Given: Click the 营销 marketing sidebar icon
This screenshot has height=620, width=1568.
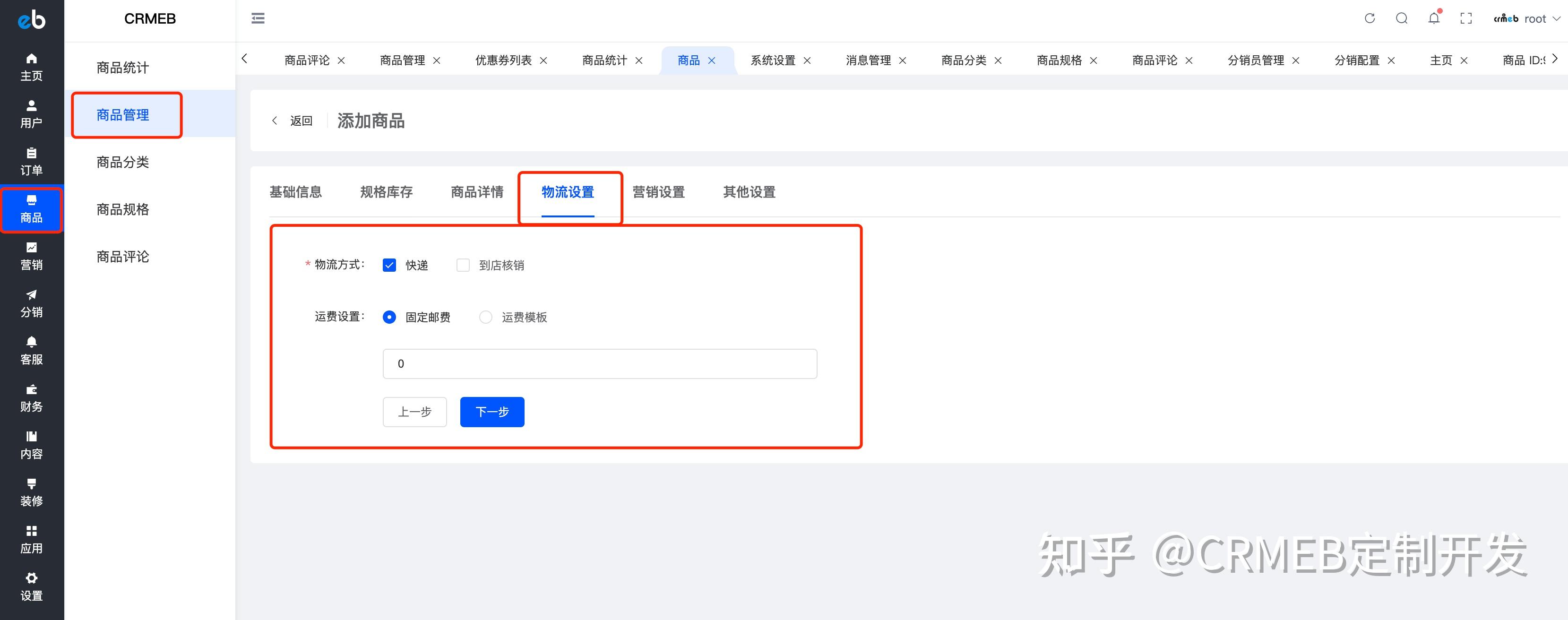Looking at the screenshot, I should [x=31, y=256].
